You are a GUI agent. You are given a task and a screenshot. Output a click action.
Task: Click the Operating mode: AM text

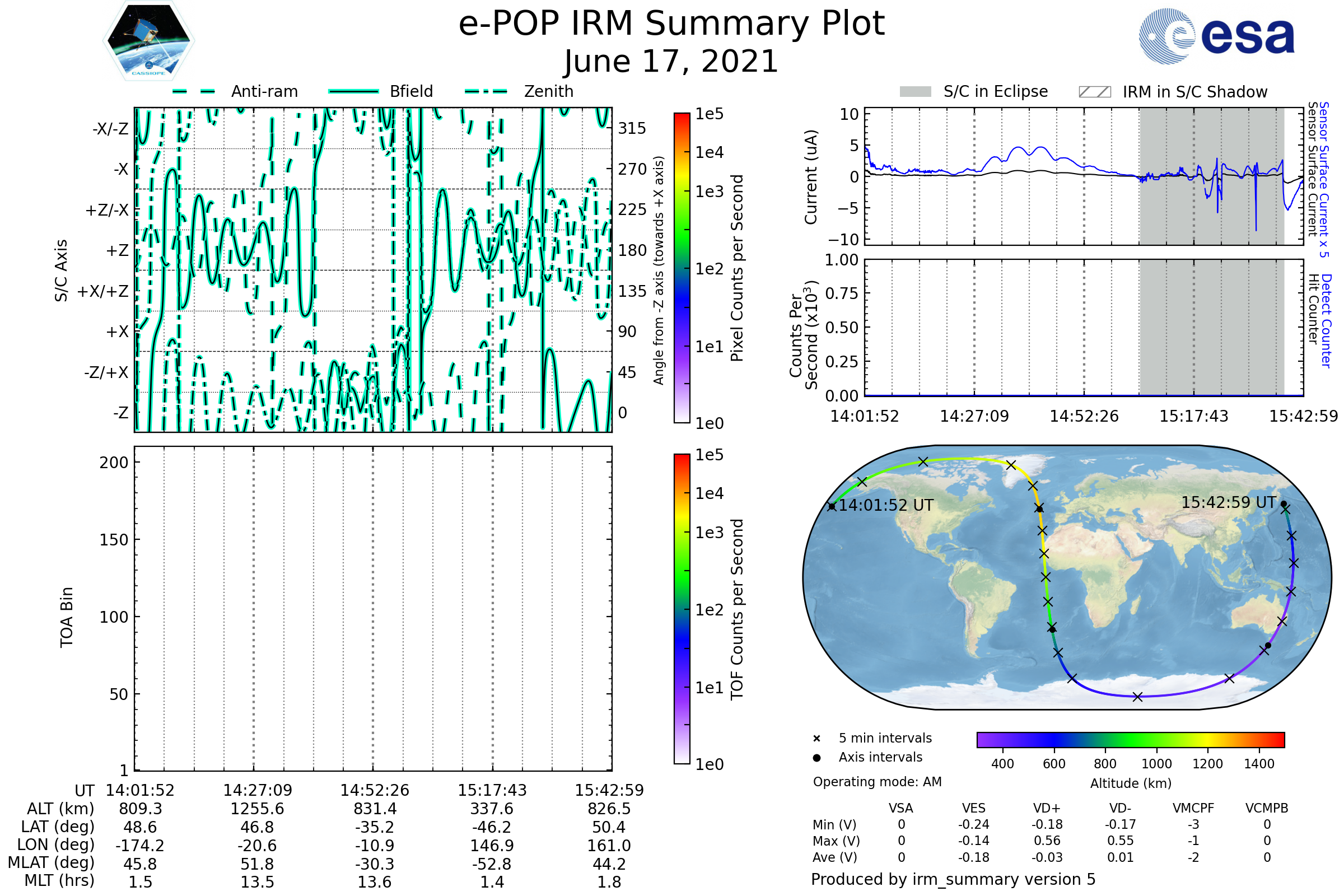tap(877, 782)
